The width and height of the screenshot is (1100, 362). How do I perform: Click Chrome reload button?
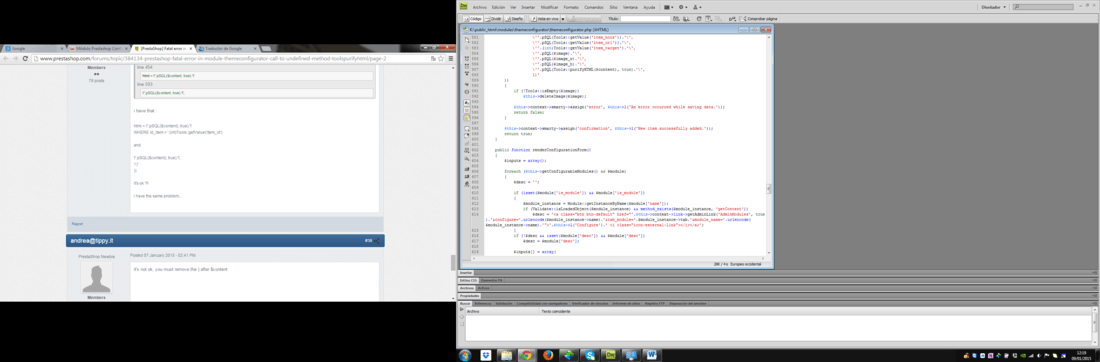(25, 58)
